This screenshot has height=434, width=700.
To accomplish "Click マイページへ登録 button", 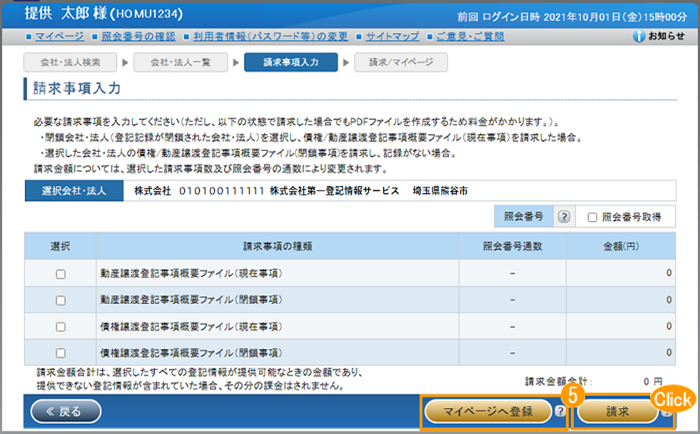I will (488, 411).
